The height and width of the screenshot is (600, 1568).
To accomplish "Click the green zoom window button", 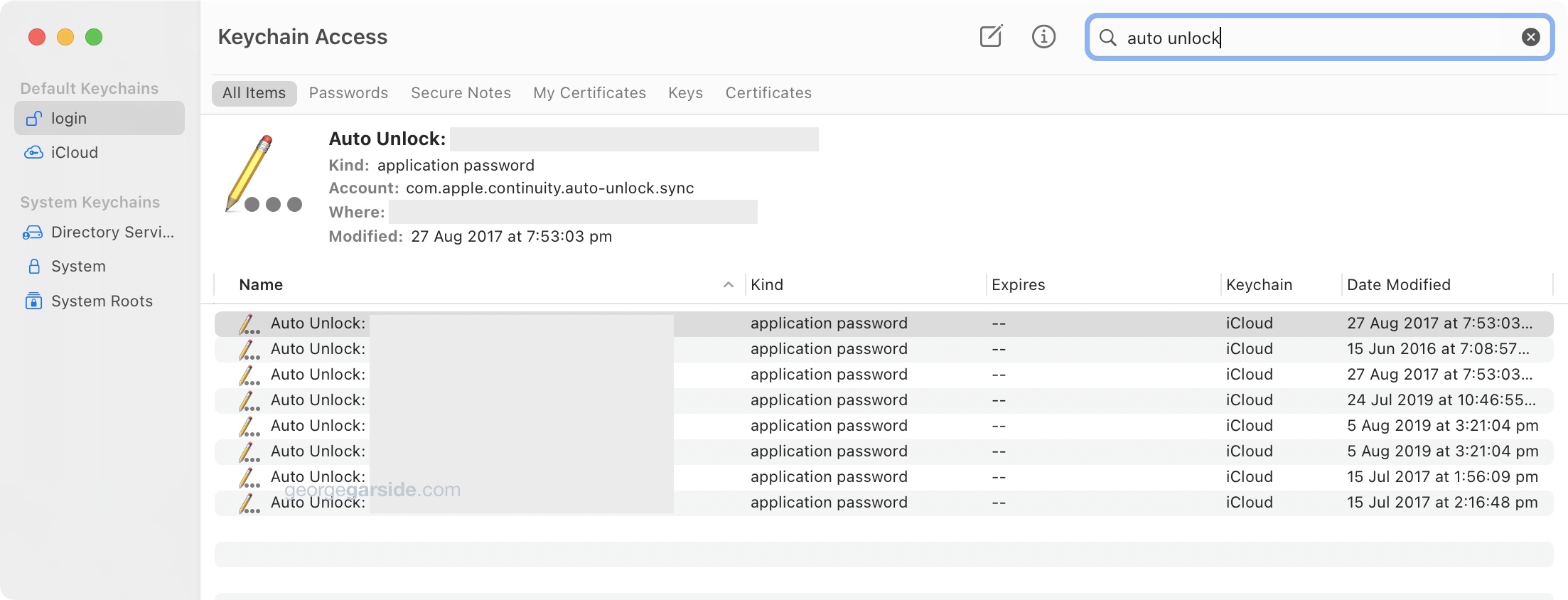I will [94, 37].
